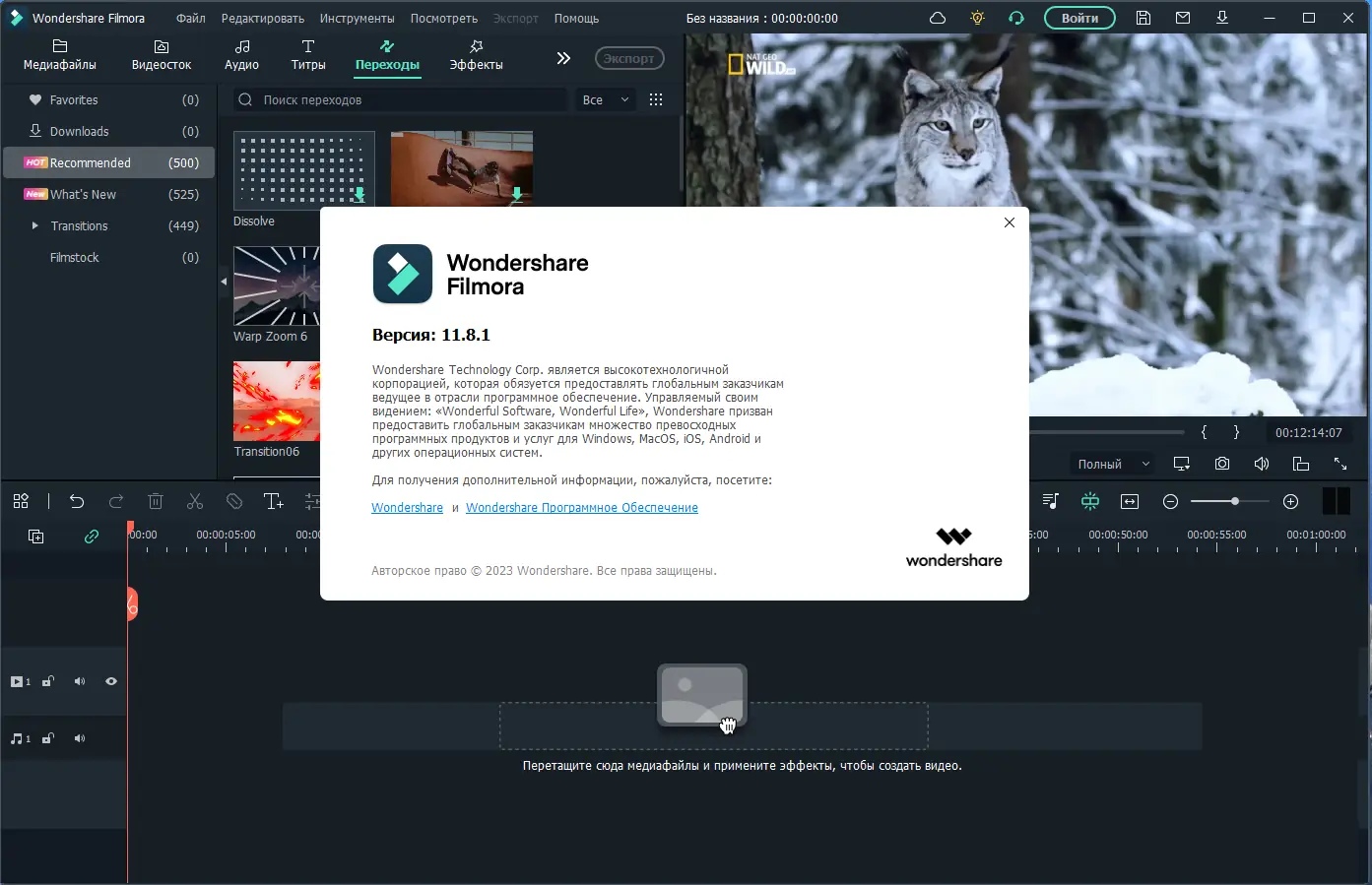The image size is (1372, 885).
Task: Open the envelope messages icon
Action: (1183, 18)
